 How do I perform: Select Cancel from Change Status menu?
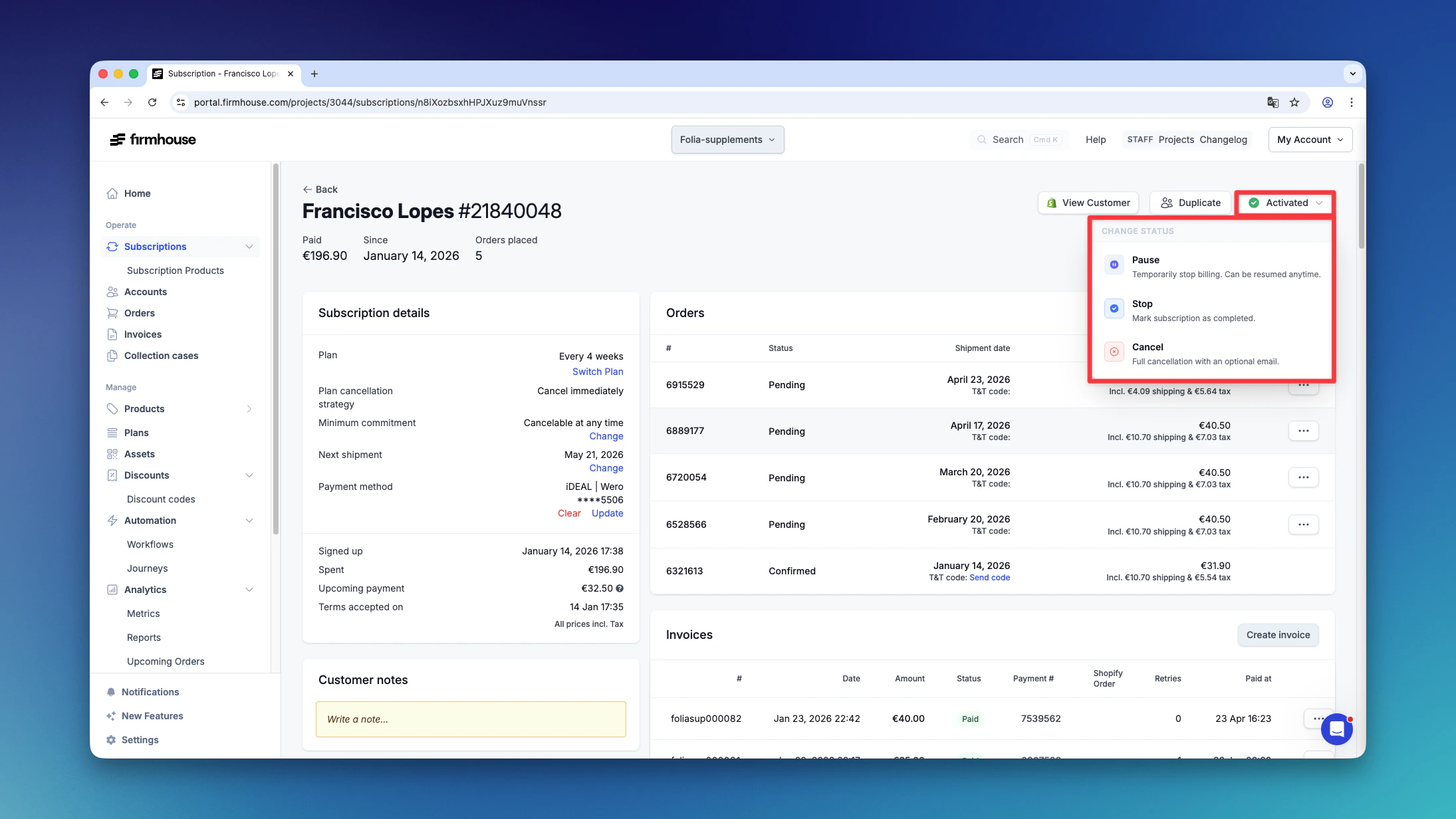click(x=1211, y=353)
